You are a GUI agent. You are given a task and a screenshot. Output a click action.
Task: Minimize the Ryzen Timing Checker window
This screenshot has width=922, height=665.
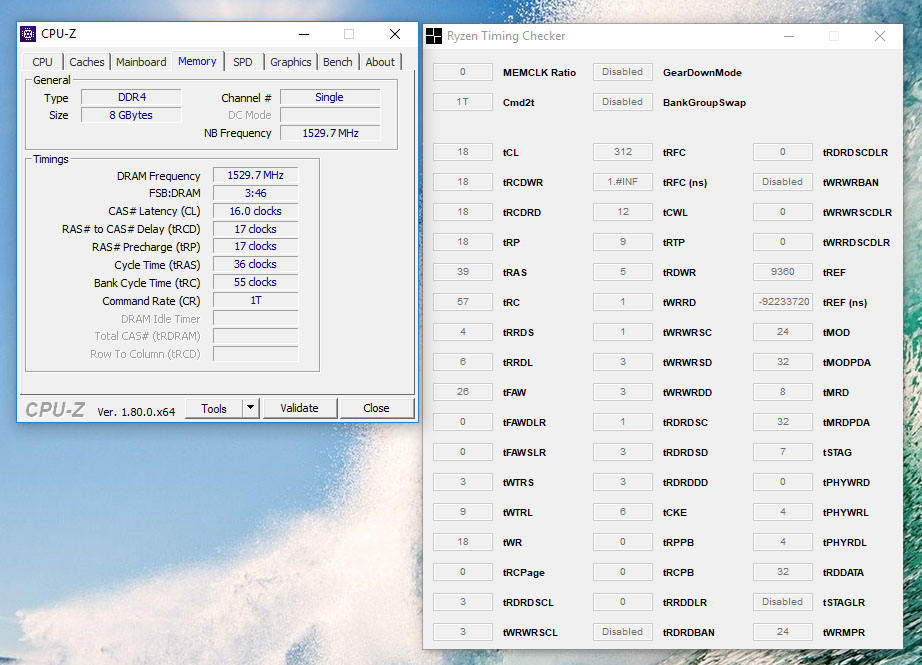[x=789, y=36]
